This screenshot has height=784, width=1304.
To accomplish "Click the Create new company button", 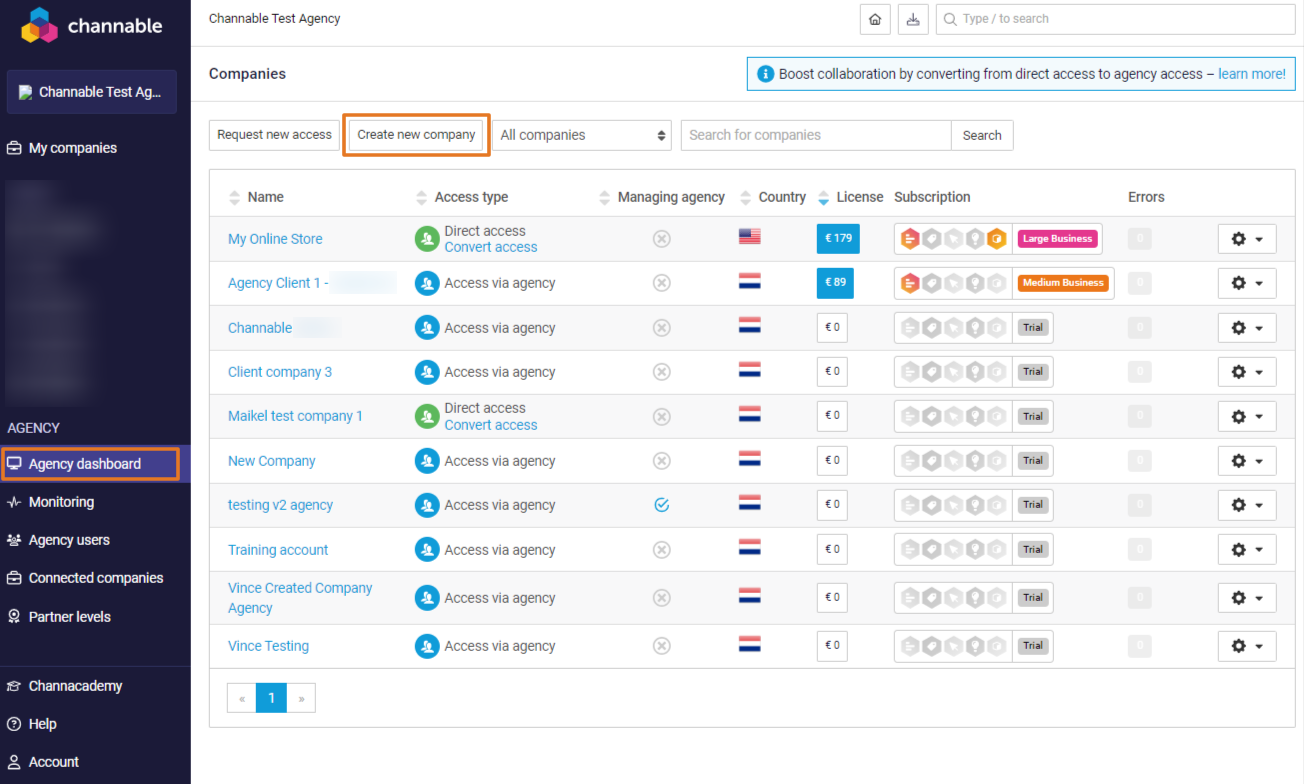I will [416, 135].
